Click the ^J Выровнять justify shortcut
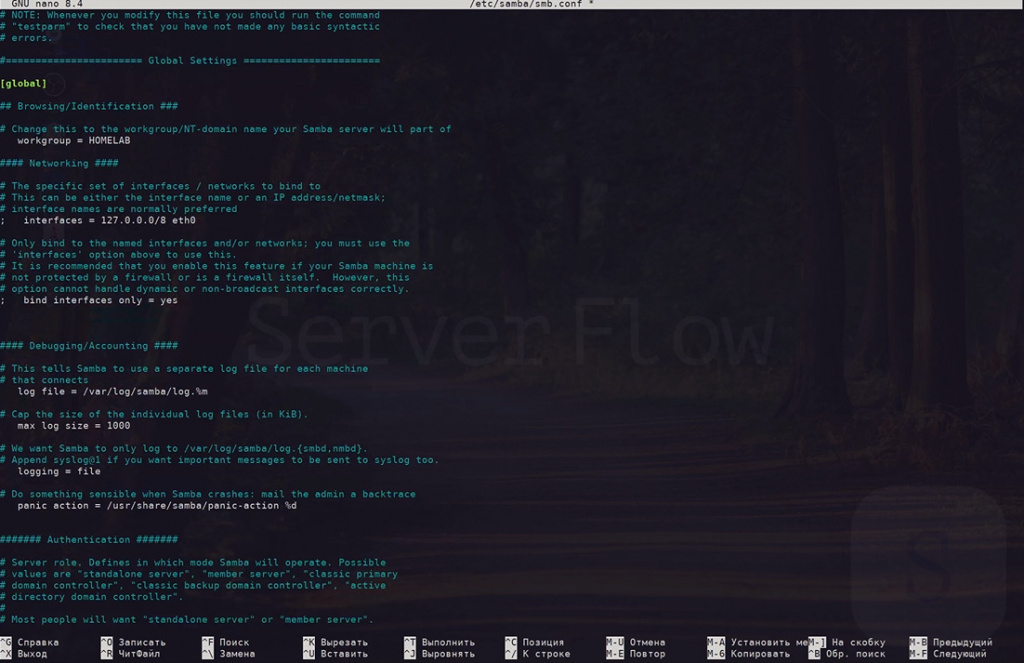The image size is (1024, 663). click(x=439, y=654)
